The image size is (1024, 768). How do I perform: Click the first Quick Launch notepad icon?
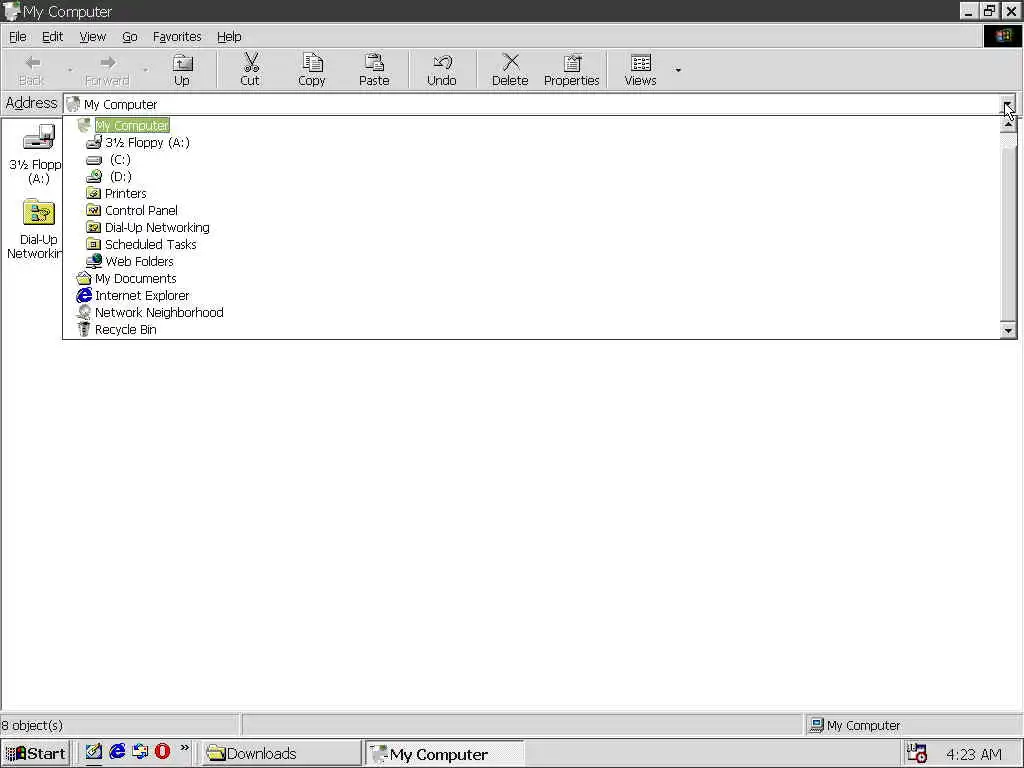pos(93,752)
